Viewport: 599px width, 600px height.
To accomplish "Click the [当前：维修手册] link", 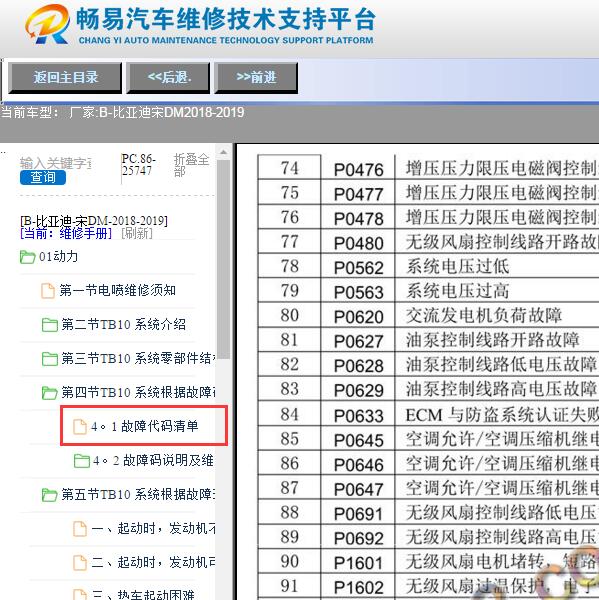I will point(66,233).
